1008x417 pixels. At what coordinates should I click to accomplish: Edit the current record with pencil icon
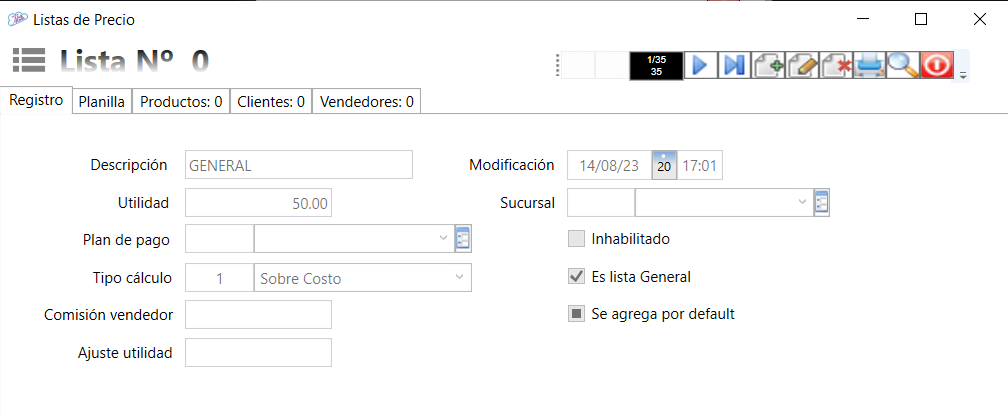[x=802, y=65]
